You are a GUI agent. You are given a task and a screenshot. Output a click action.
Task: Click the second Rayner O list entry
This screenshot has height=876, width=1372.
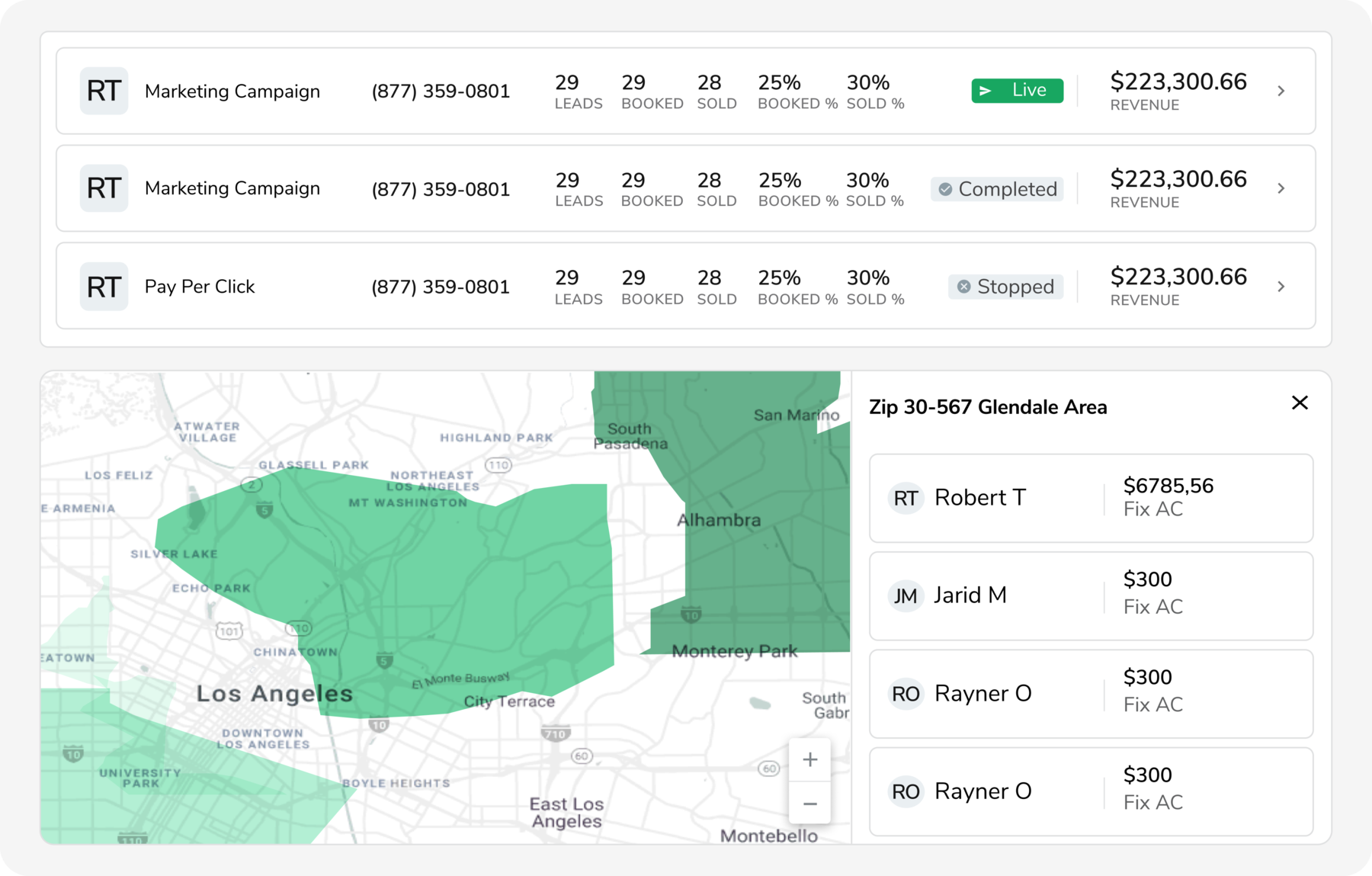[1092, 791]
